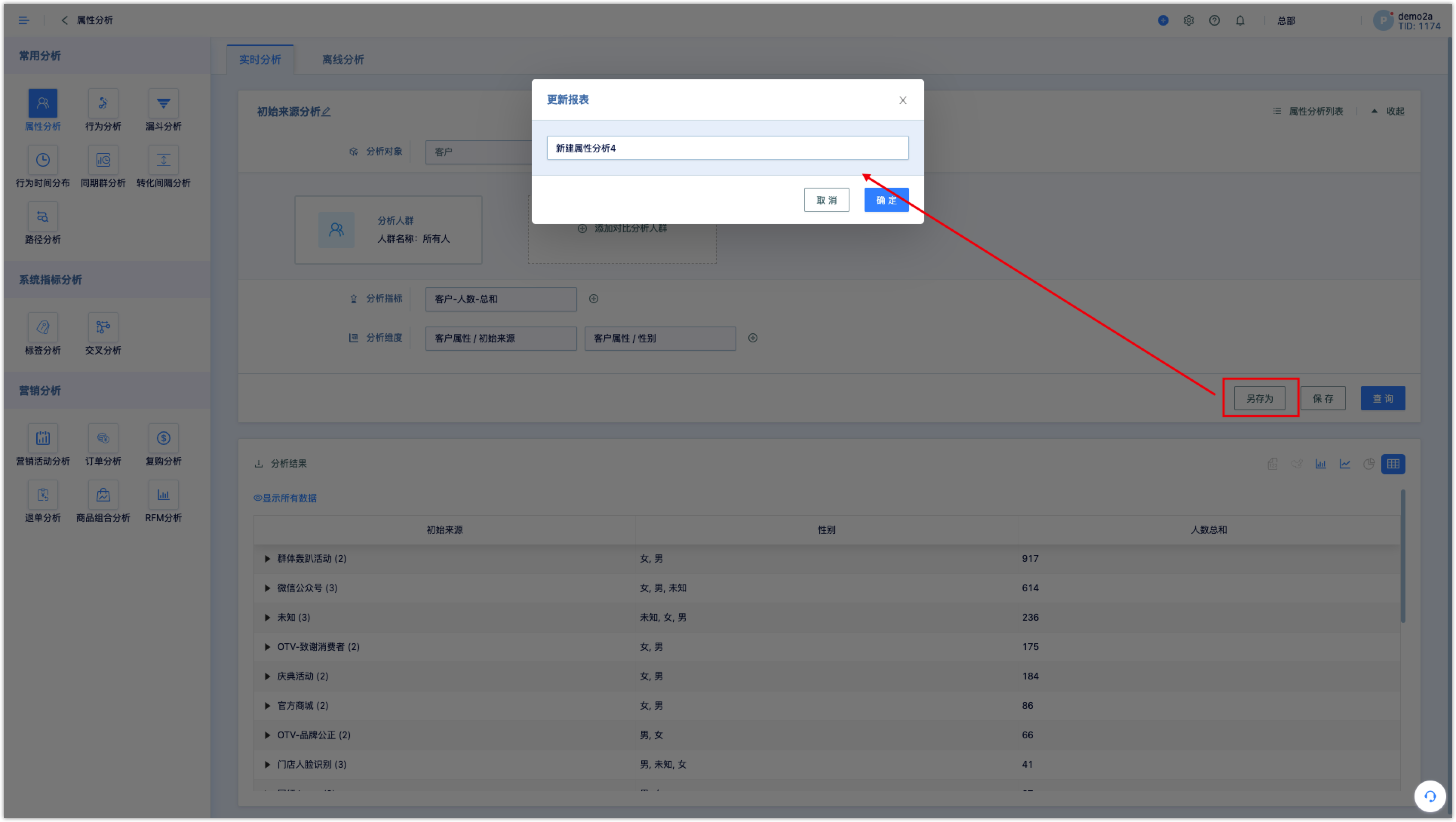Expand OTV-品牌公正 (2) row
This screenshot has width=1456, height=822.
267,735
